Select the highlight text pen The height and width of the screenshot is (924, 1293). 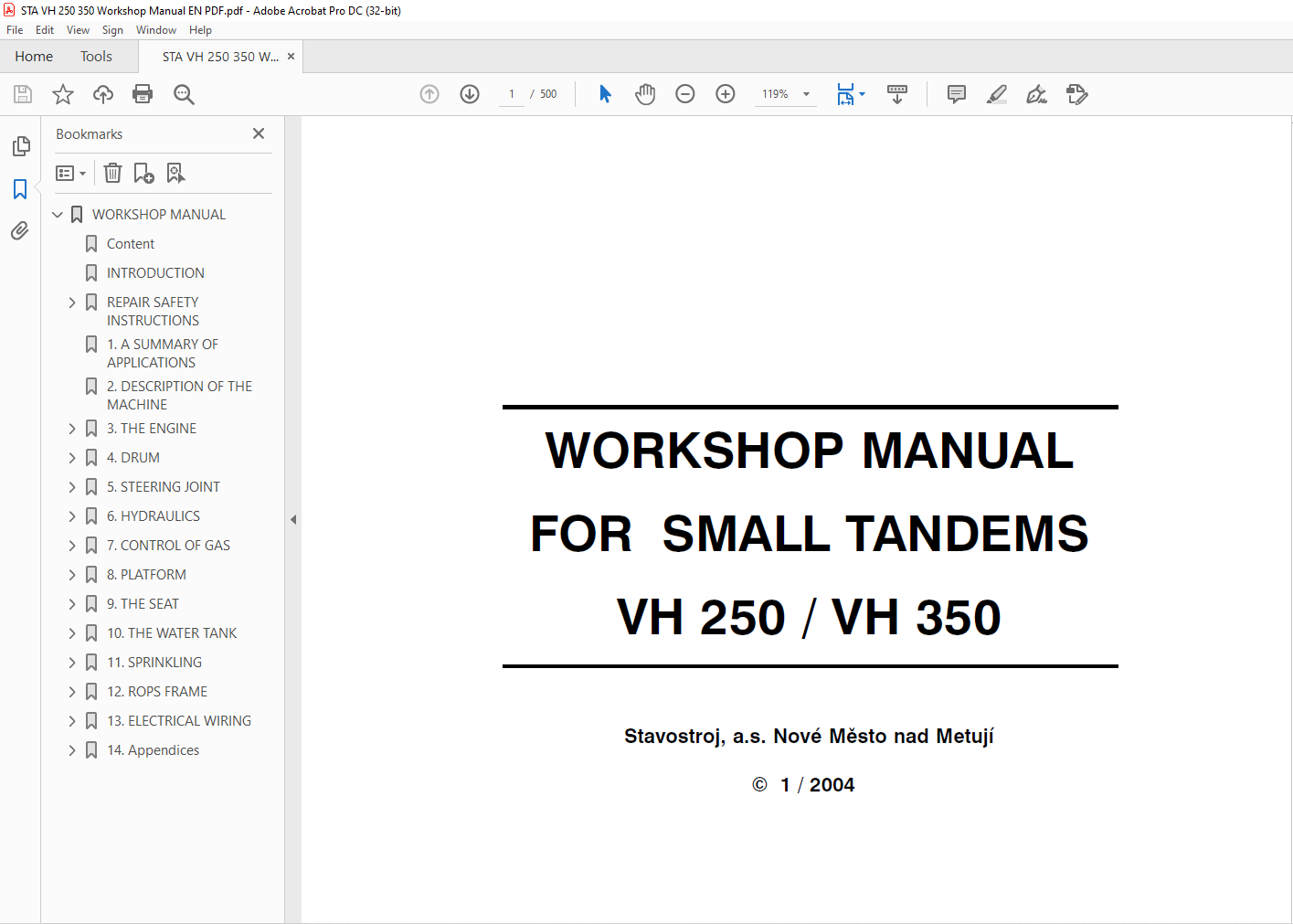997,94
